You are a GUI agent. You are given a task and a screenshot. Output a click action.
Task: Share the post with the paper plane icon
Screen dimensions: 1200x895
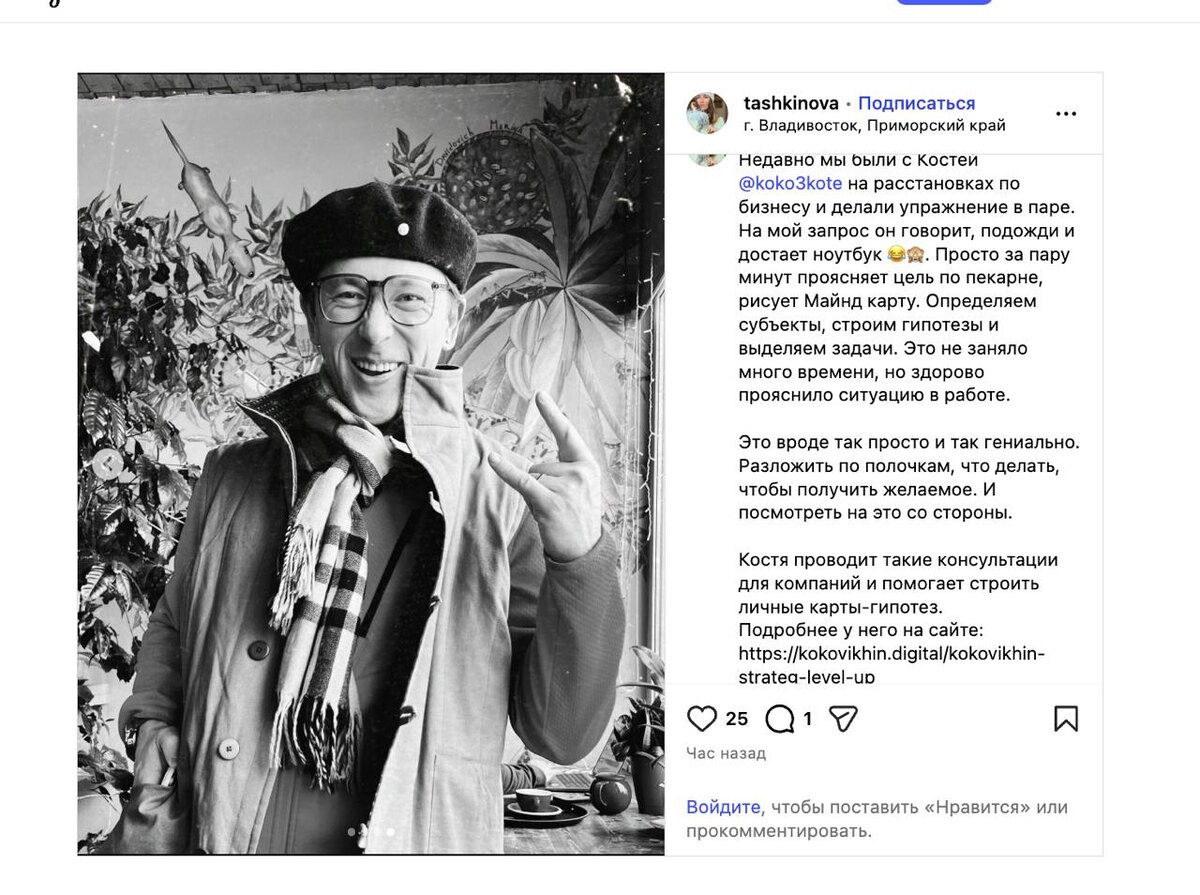tap(844, 719)
